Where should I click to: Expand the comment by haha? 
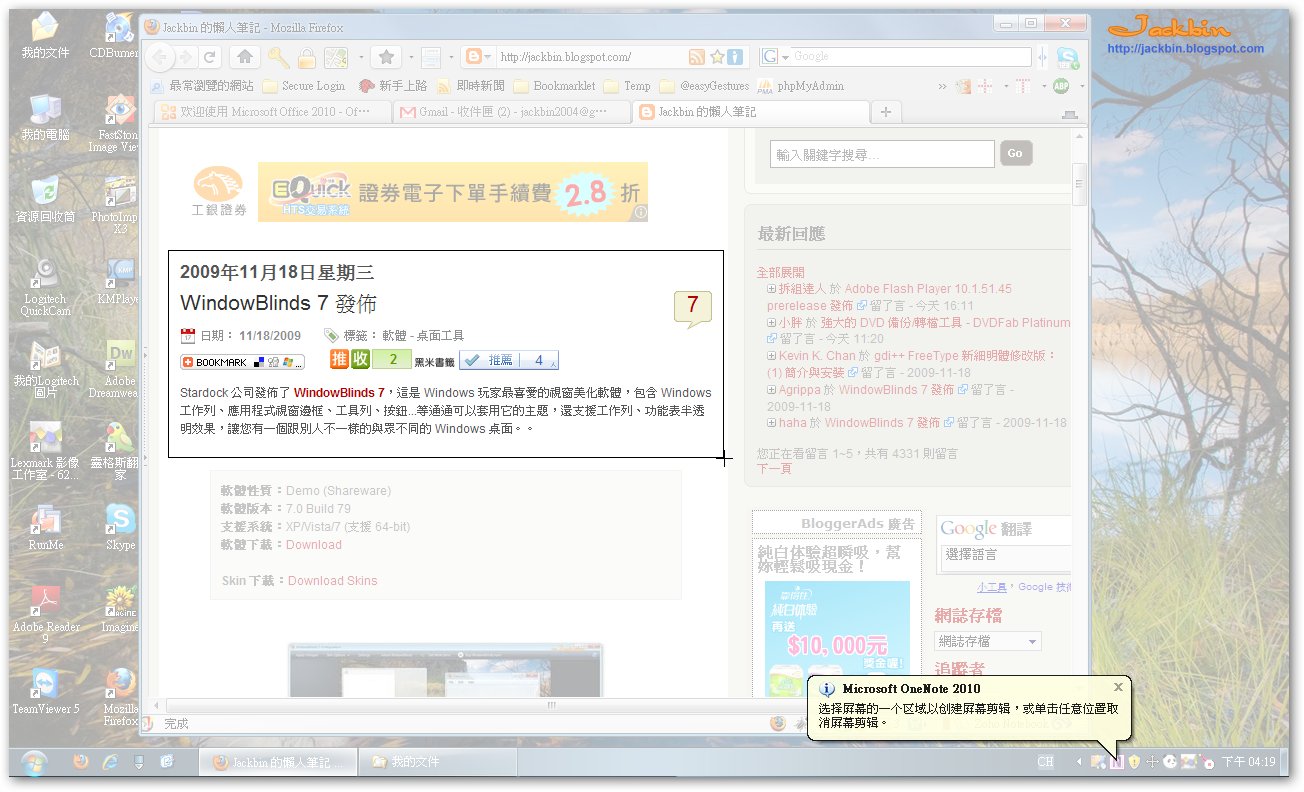point(772,423)
